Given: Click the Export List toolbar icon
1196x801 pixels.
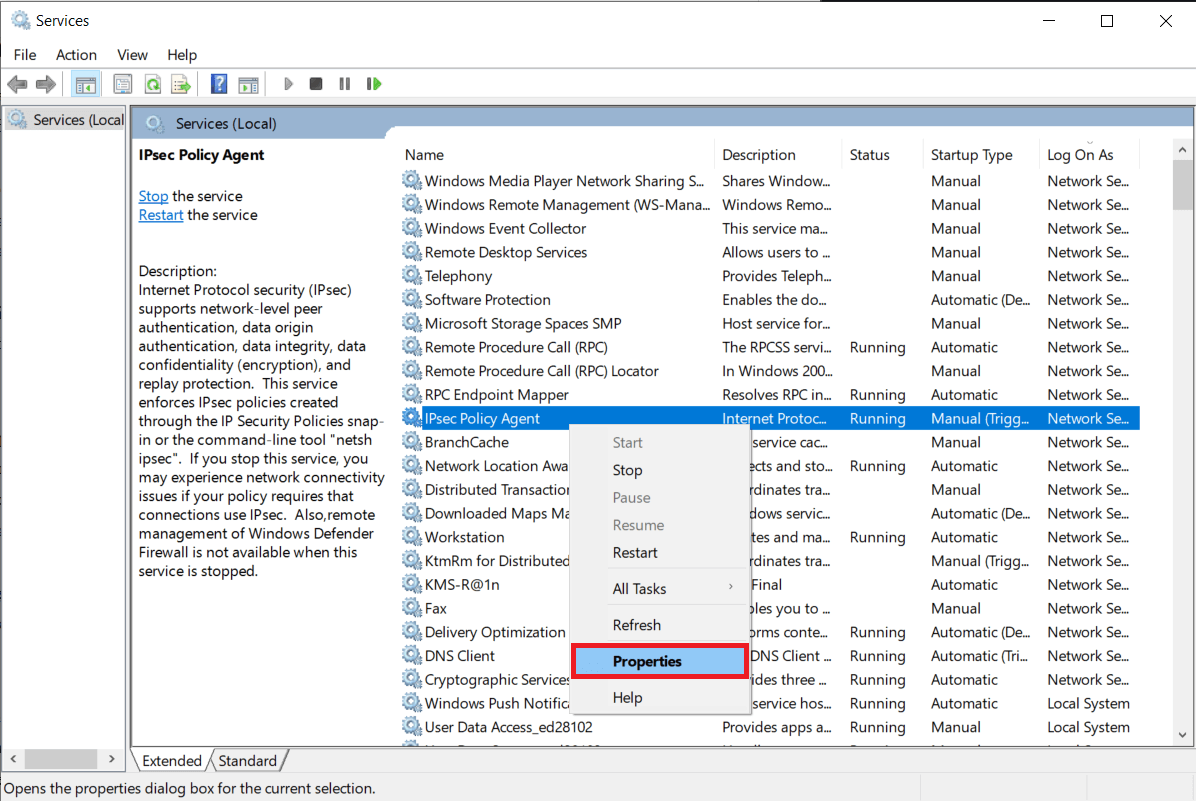Looking at the screenshot, I should point(181,83).
